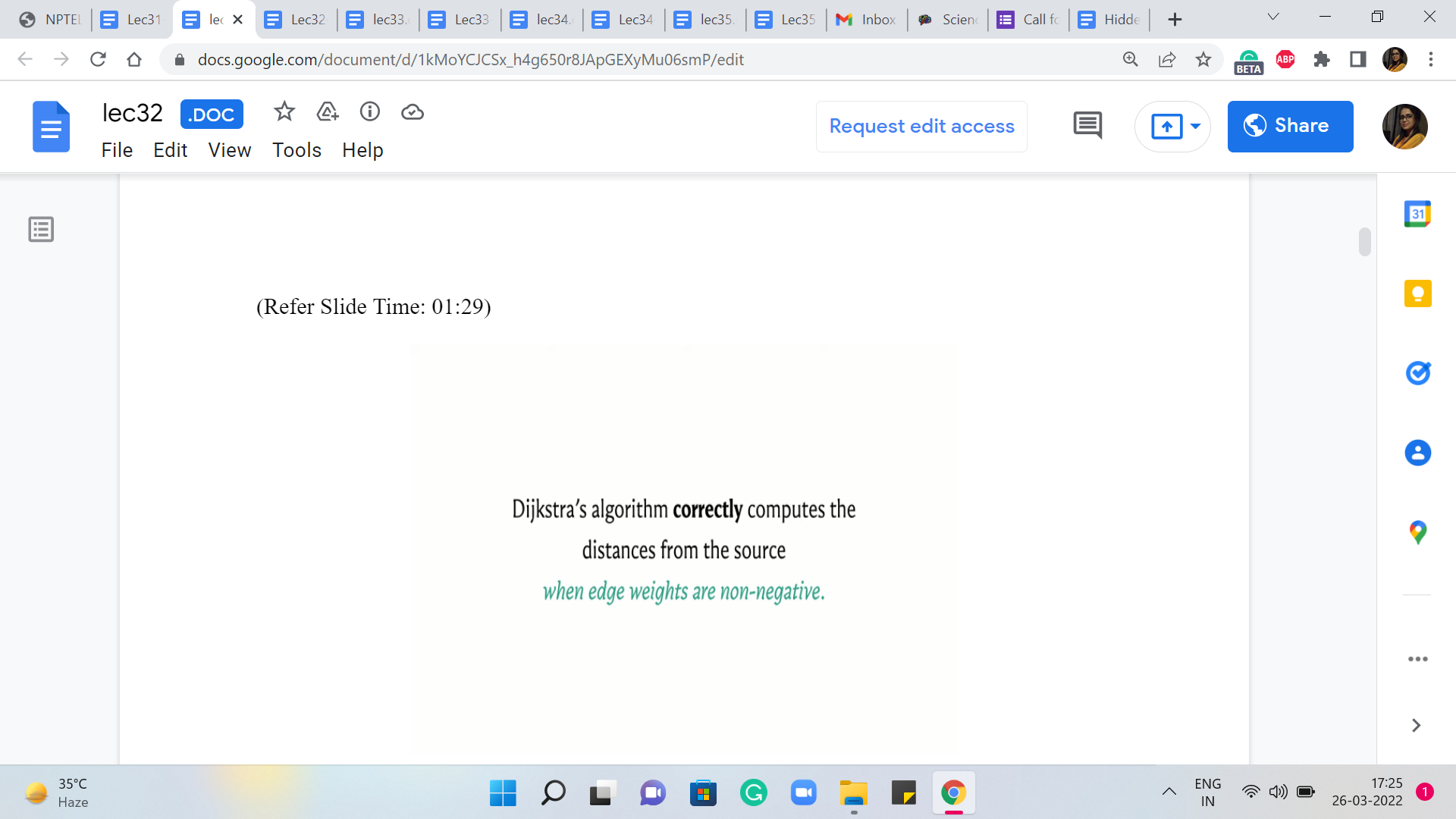Expand the present options dropdown arrow

[x=1196, y=126]
